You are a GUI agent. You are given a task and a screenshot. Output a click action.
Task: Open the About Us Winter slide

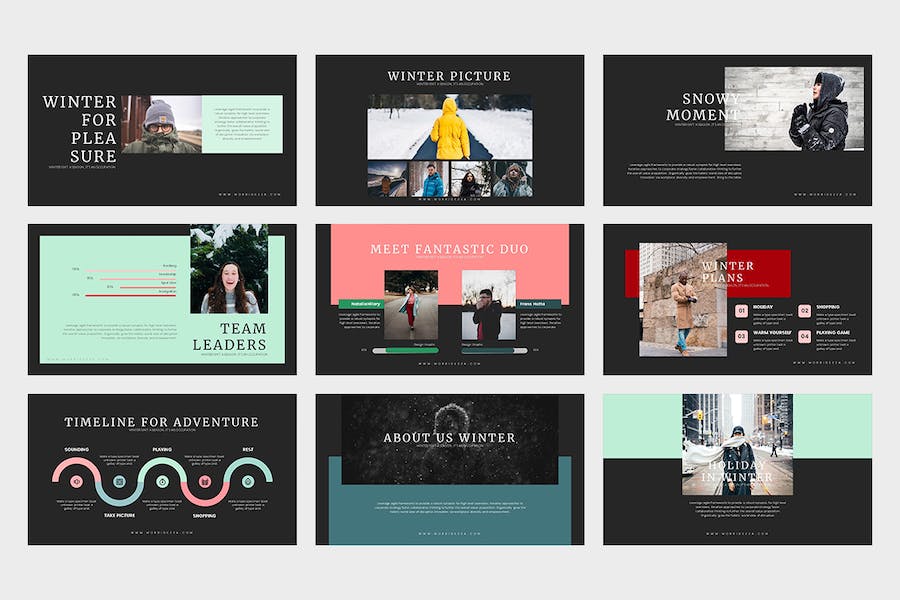450,469
